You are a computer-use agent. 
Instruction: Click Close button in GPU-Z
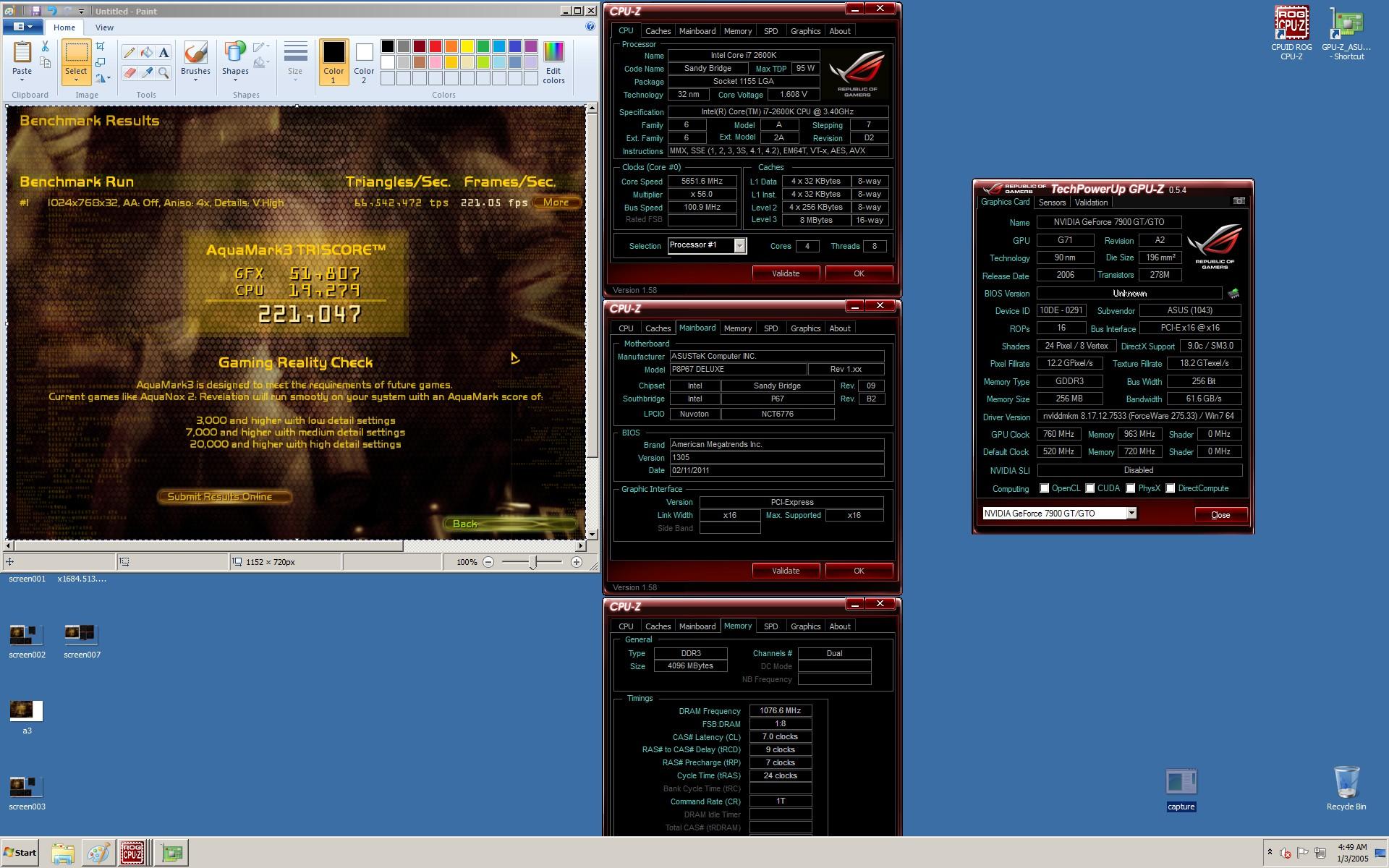click(1220, 515)
